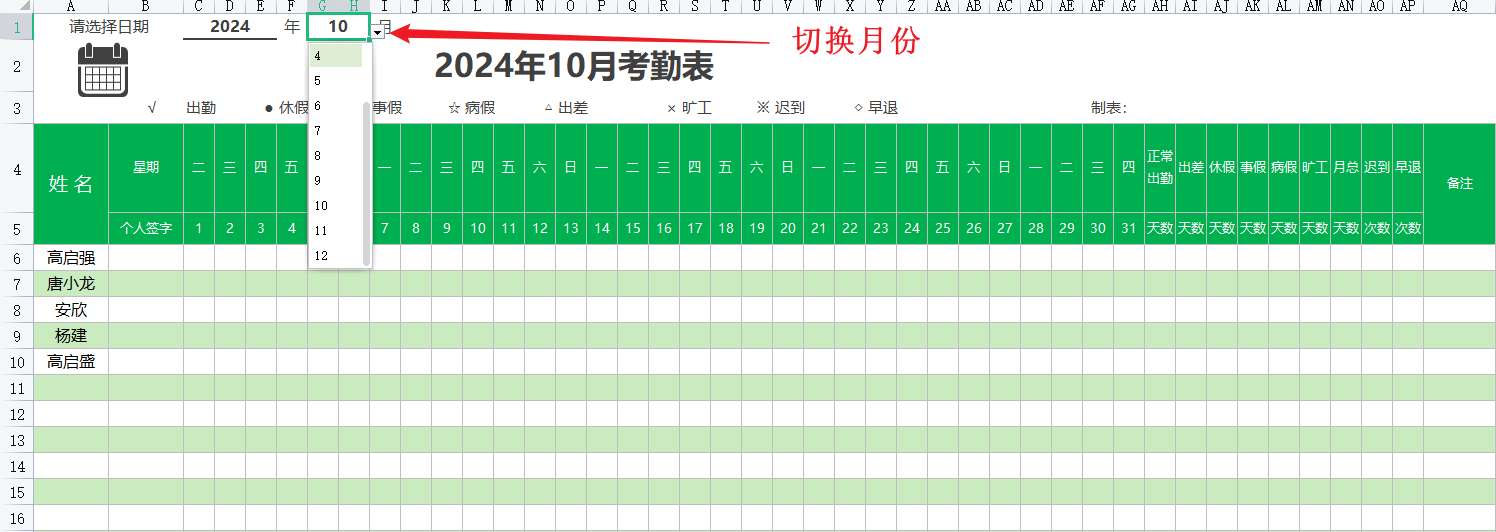Select the month cell showing 10
Screen dimensions: 1496x532
coord(338,26)
